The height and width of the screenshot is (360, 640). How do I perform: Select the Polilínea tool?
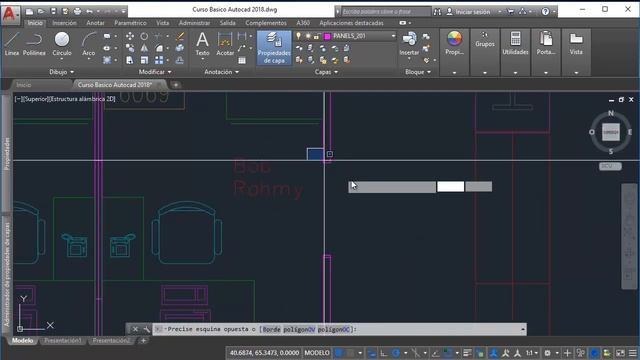click(x=34, y=44)
